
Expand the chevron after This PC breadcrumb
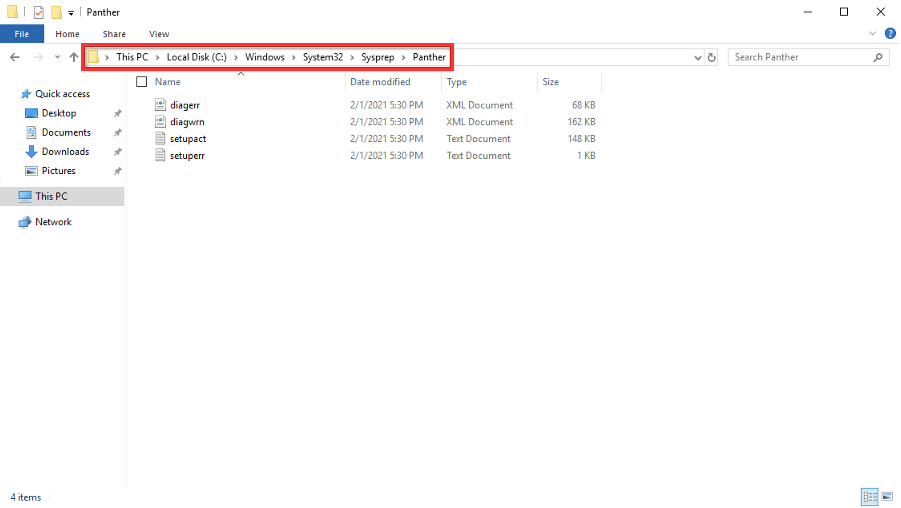(157, 57)
